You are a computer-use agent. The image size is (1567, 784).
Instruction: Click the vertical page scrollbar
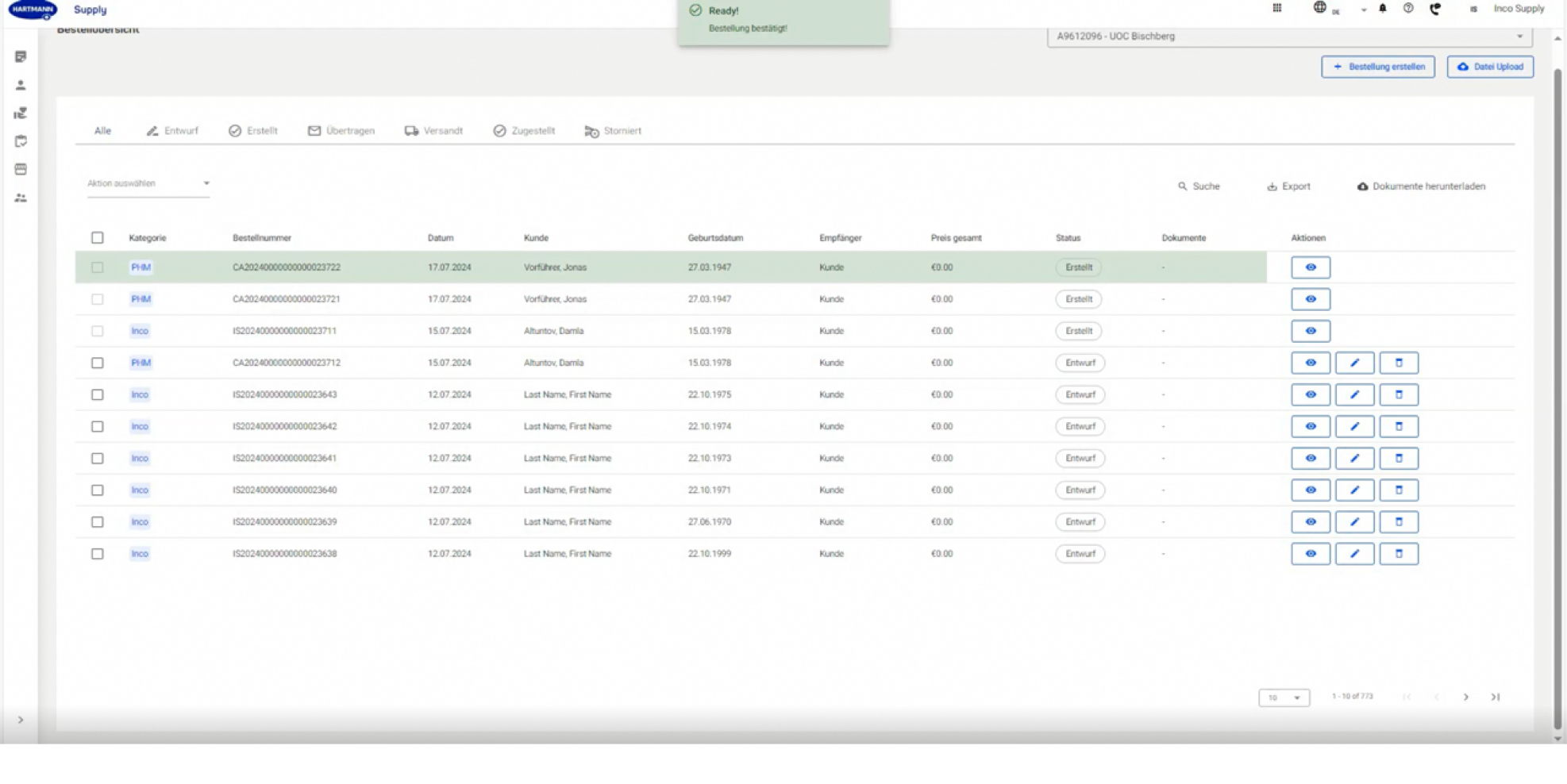coord(1557,399)
